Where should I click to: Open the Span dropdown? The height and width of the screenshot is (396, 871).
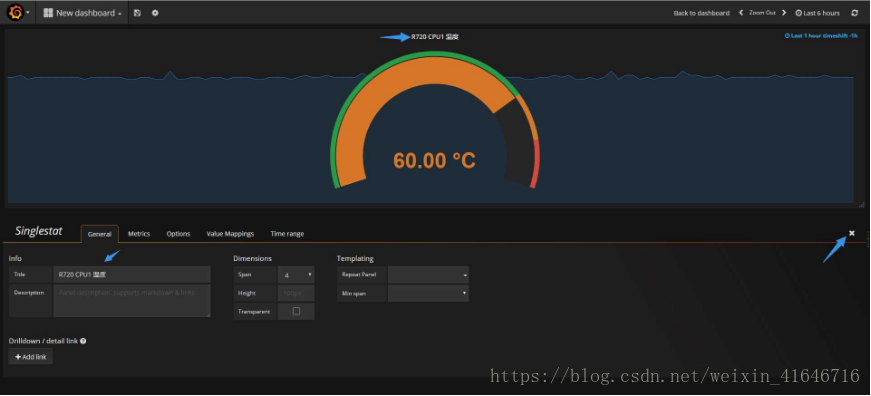[x=296, y=274]
